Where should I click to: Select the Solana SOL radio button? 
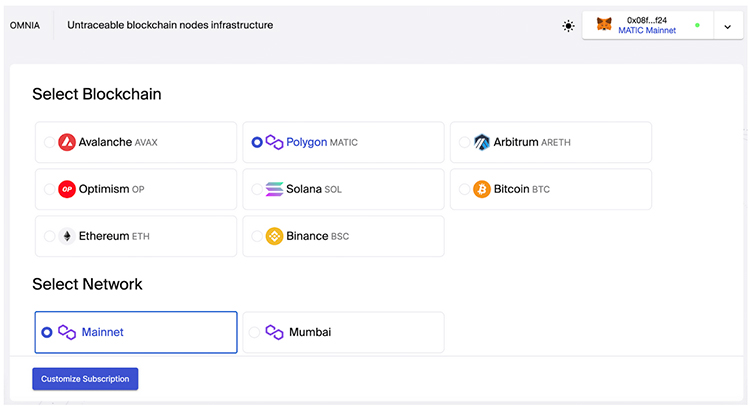point(257,189)
